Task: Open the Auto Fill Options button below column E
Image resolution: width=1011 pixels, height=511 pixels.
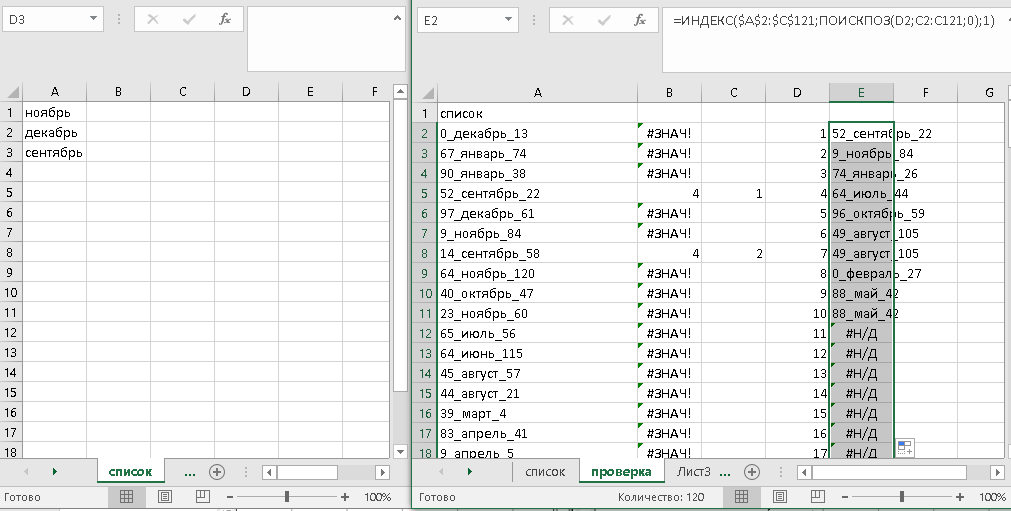Action: (904, 448)
